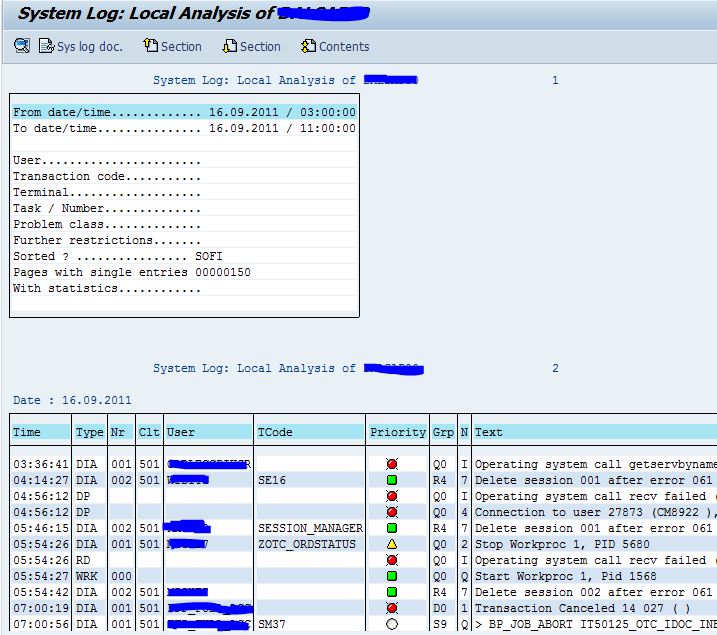
Task: Click red icon for Connection to user row
Action: [x=392, y=512]
